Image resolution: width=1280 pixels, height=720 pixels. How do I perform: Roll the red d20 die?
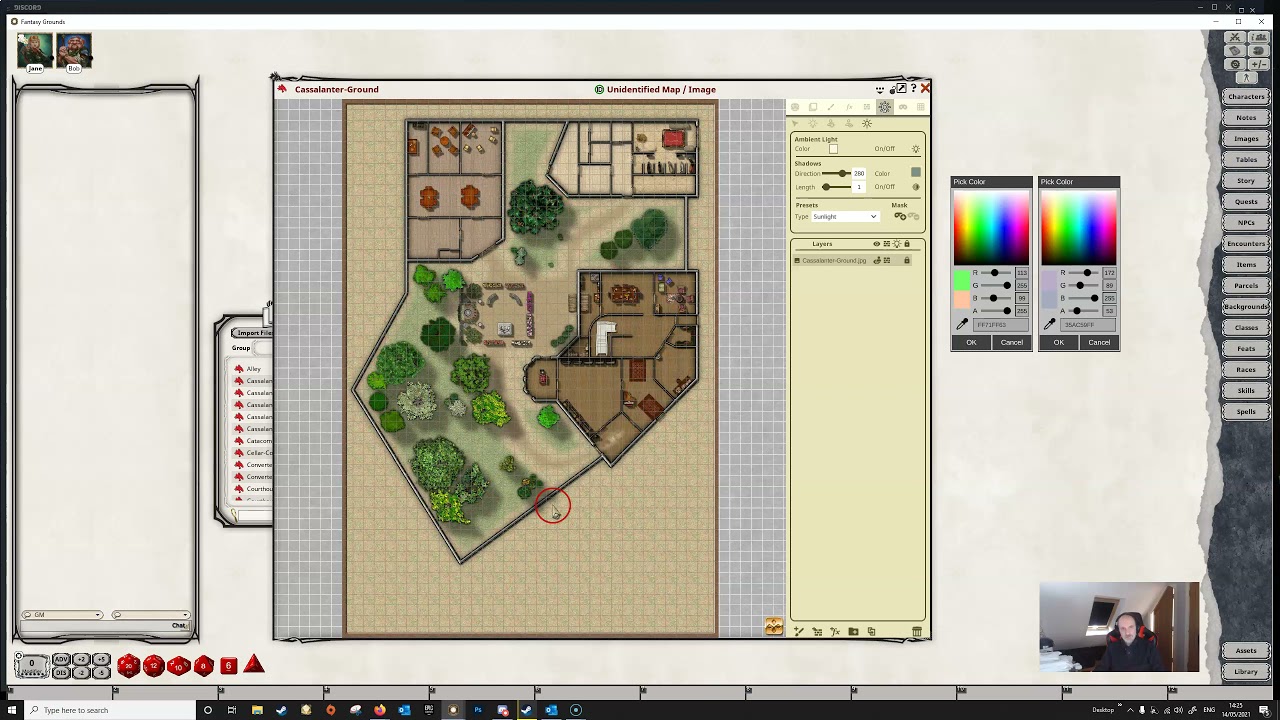pyautogui.click(x=129, y=666)
